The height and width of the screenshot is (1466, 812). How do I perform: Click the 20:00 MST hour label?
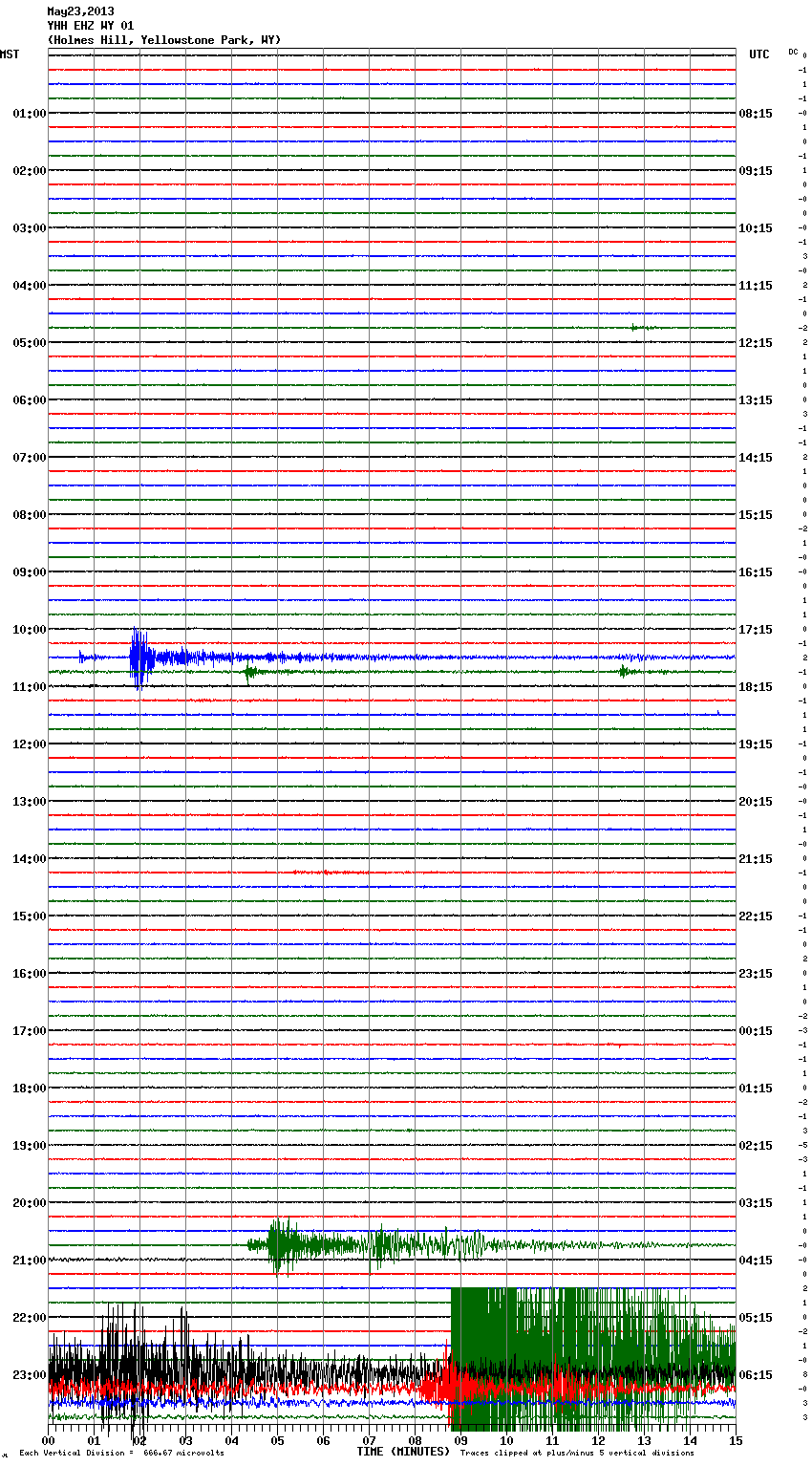pos(30,1203)
